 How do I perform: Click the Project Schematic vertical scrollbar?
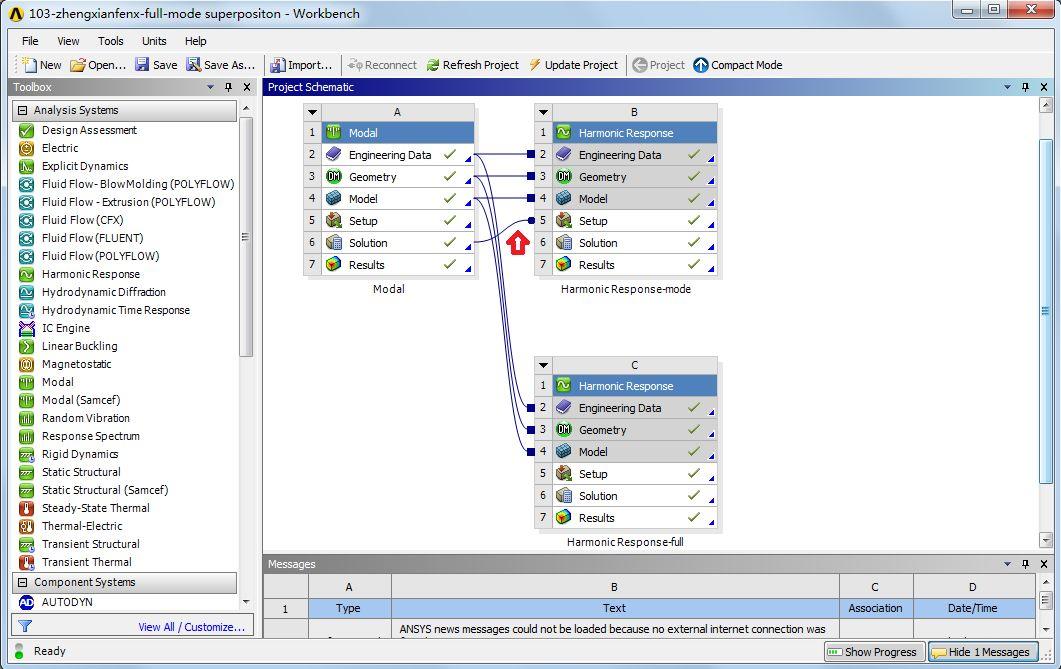pyautogui.click(x=1045, y=311)
